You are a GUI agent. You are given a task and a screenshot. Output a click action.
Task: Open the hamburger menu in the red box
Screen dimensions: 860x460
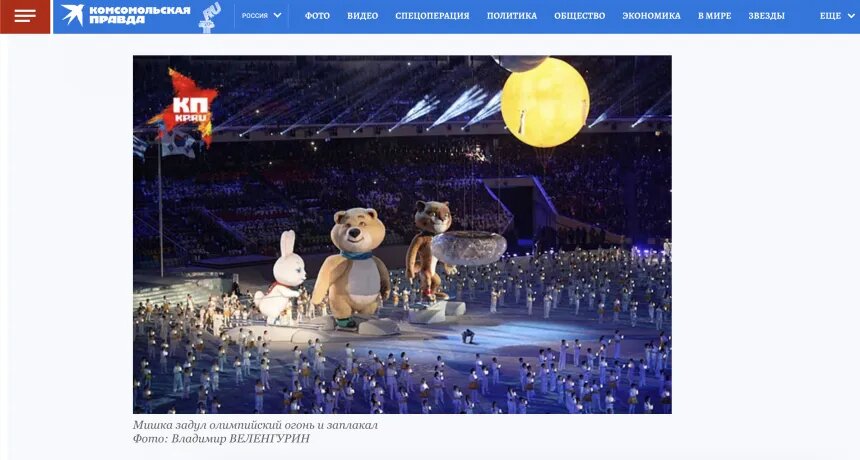tap(25, 16)
